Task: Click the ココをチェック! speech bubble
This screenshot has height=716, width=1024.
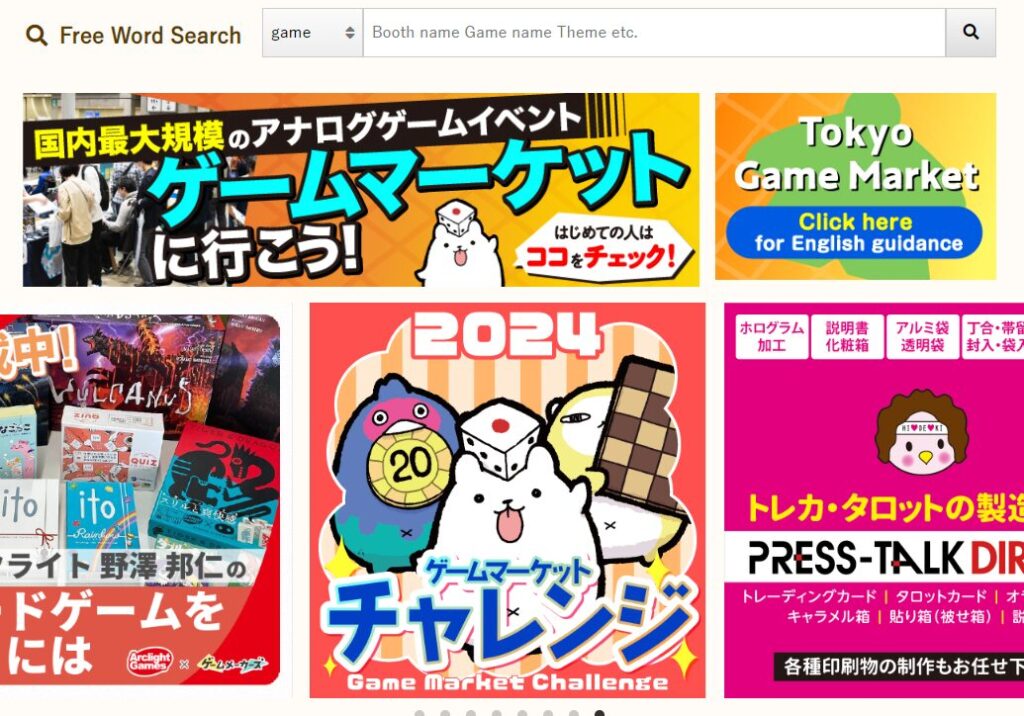Action: (604, 248)
